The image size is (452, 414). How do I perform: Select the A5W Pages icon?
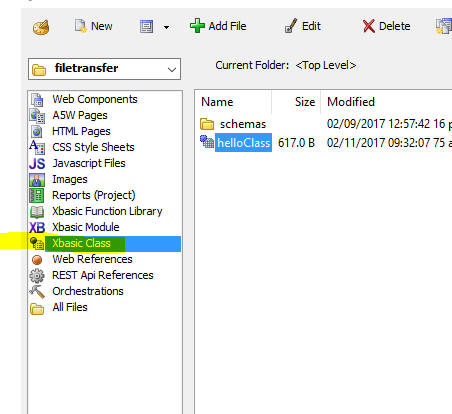pyautogui.click(x=37, y=116)
